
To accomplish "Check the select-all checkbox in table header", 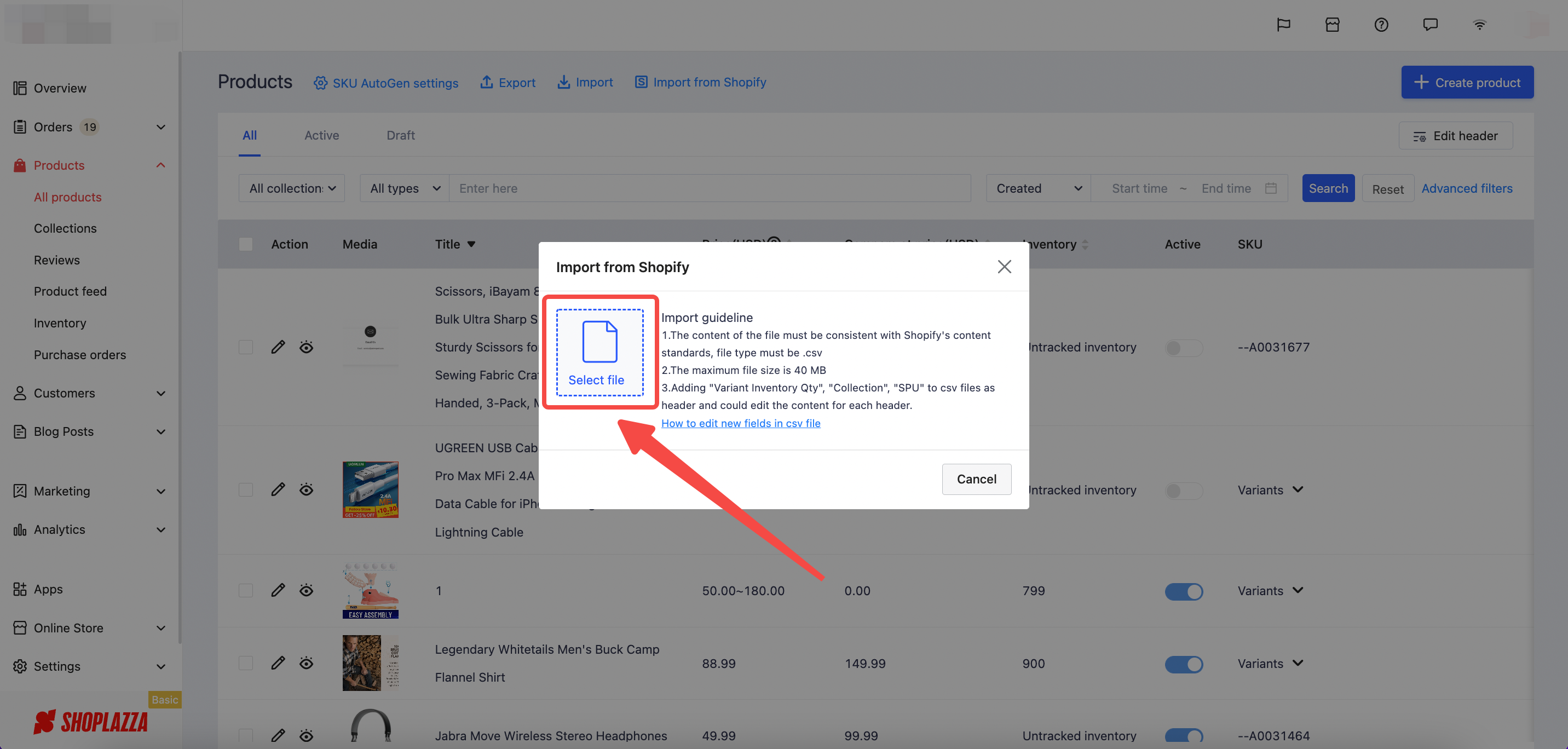I will [246, 244].
